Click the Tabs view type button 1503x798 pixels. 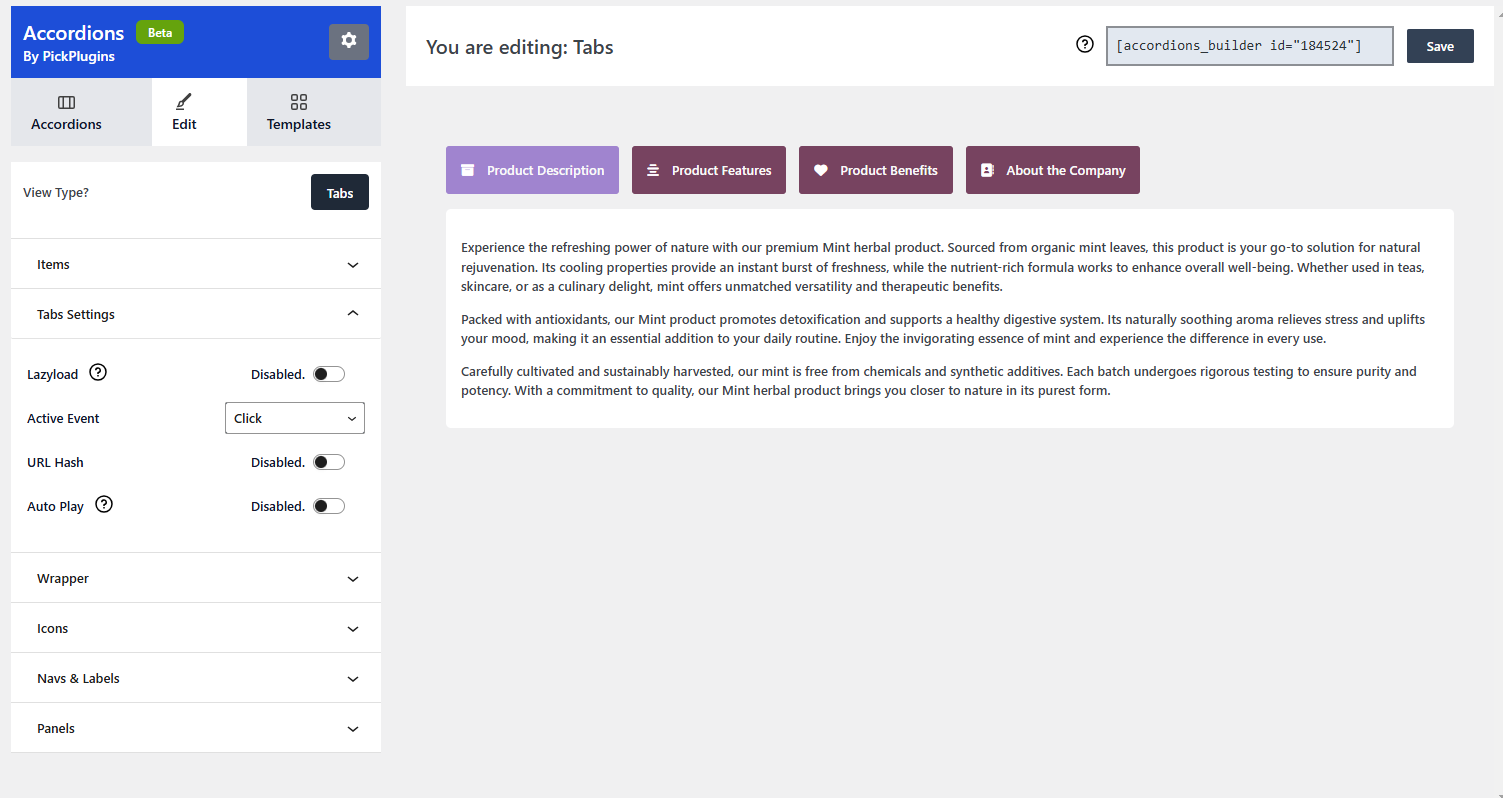click(x=340, y=193)
